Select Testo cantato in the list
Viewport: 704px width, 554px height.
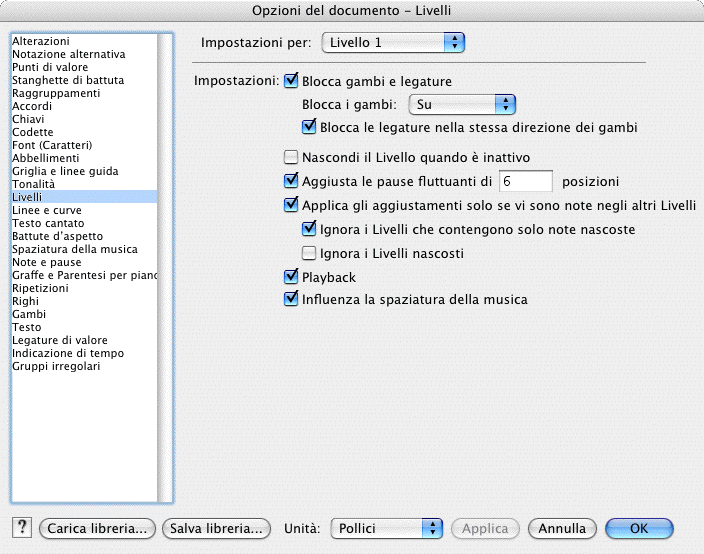point(46,223)
